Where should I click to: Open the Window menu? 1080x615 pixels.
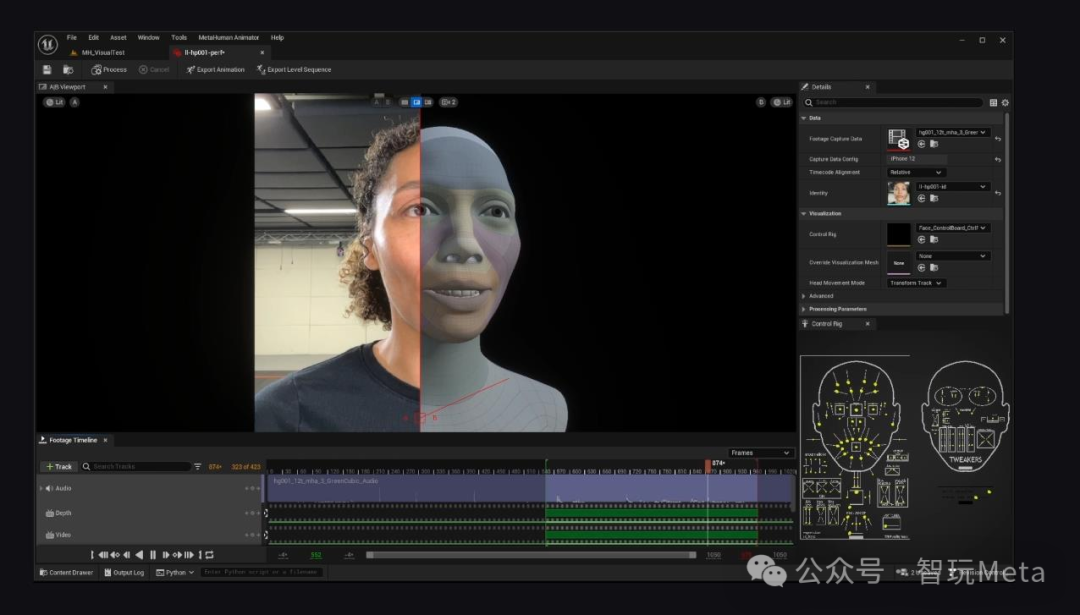pyautogui.click(x=148, y=38)
